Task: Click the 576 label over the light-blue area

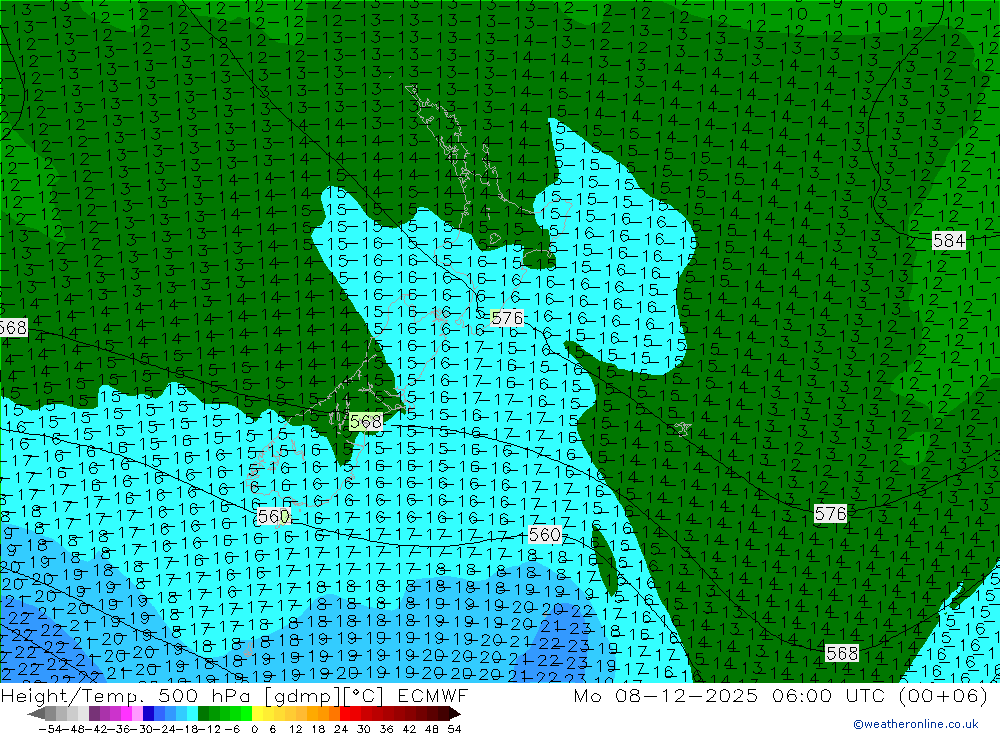Action: pos(507,318)
